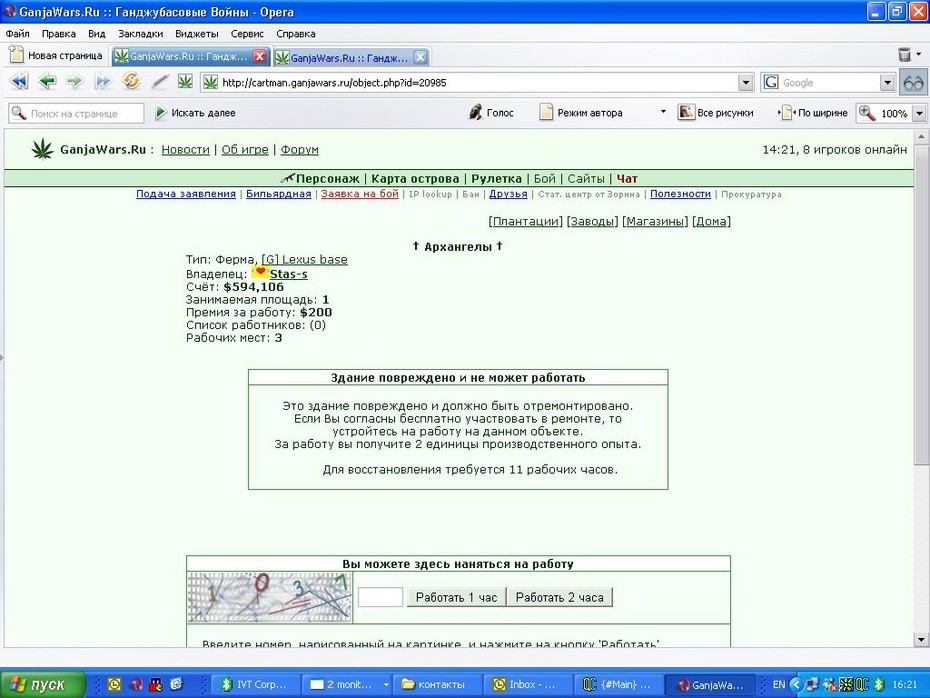This screenshot has height=698, width=930.
Task: Open Карта острова link
Action: (x=415, y=179)
